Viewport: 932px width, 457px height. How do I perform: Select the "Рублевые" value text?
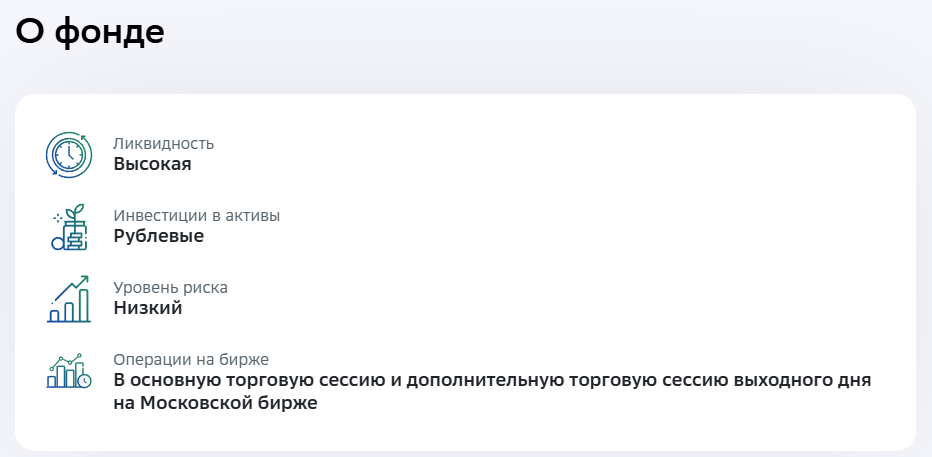tap(159, 236)
